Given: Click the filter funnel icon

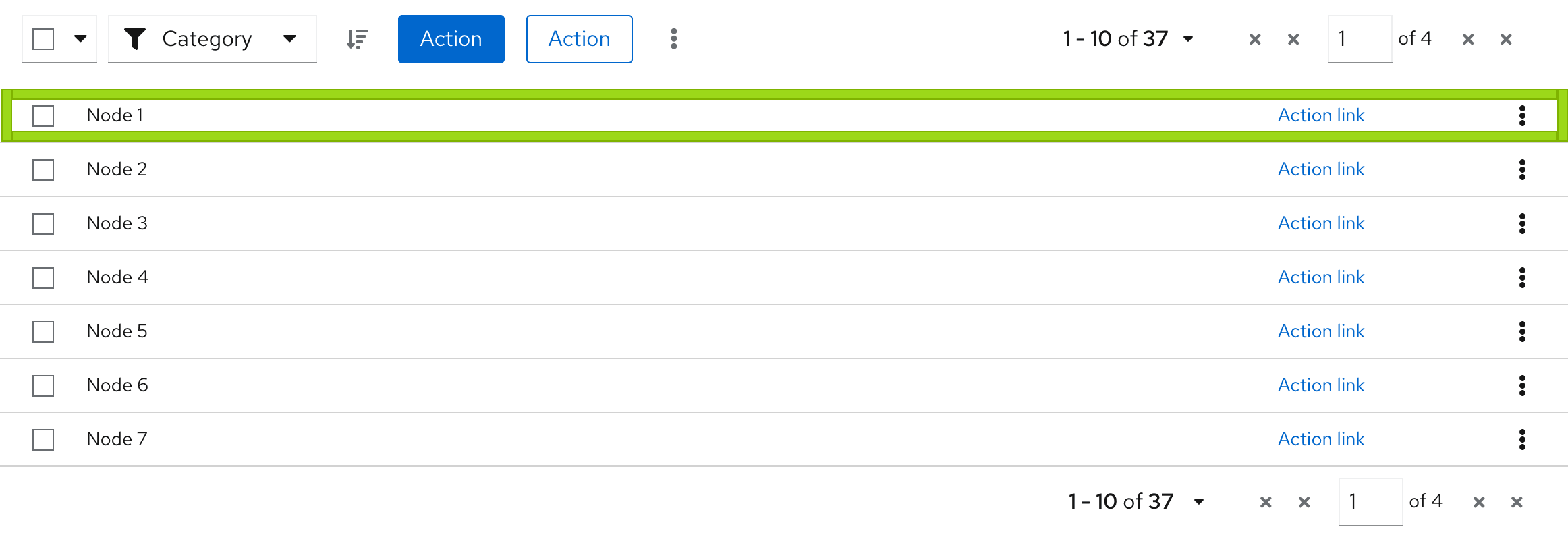Looking at the screenshot, I should 136,39.
